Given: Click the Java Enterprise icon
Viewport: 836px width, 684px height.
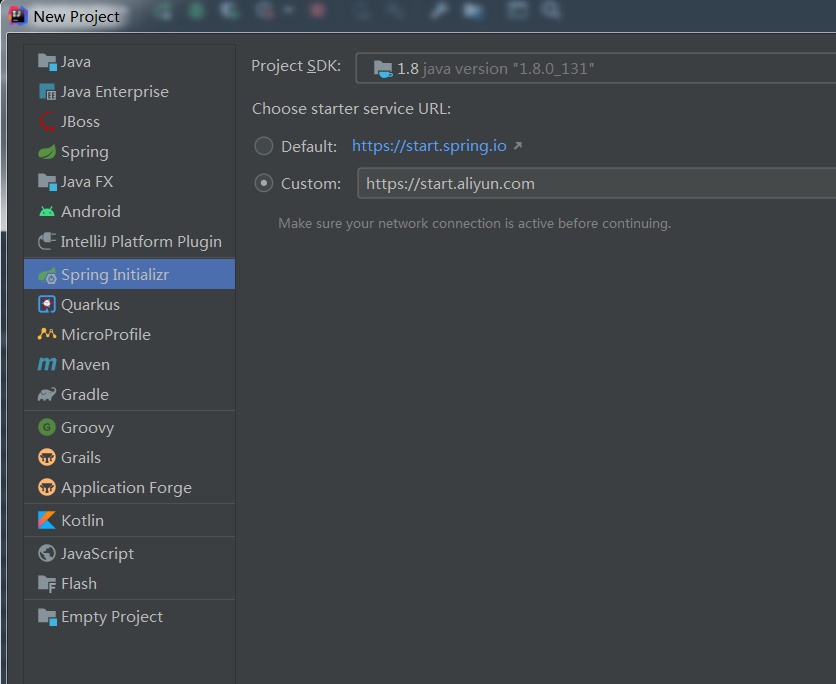Looking at the screenshot, I should [x=47, y=92].
